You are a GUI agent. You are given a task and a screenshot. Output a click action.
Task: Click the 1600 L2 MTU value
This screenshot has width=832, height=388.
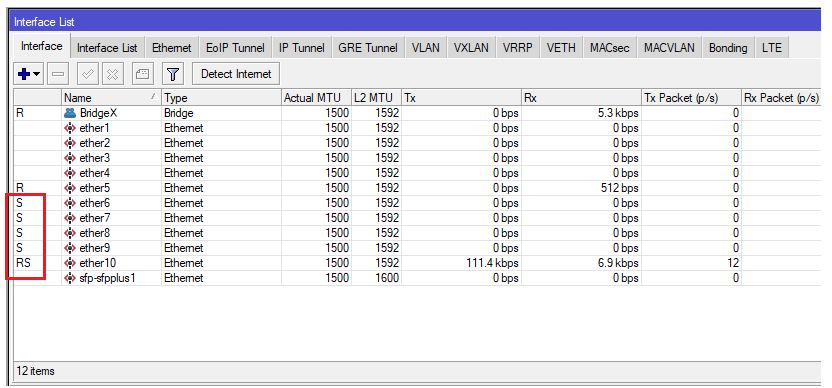coord(387,278)
